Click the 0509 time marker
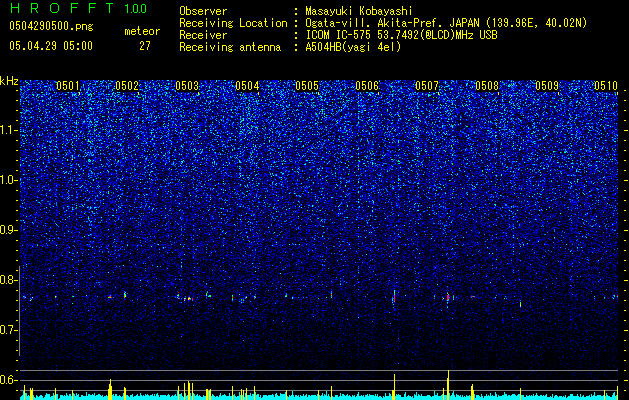Viewport: 629px width, 400px height. [x=547, y=85]
